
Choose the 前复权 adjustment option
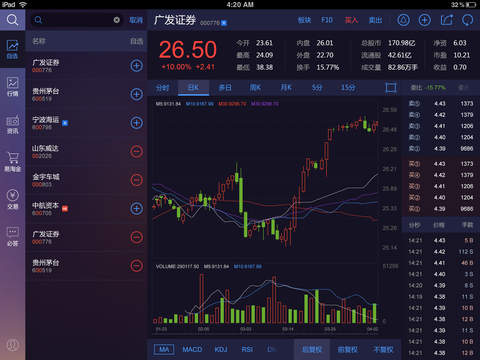(x=348, y=349)
